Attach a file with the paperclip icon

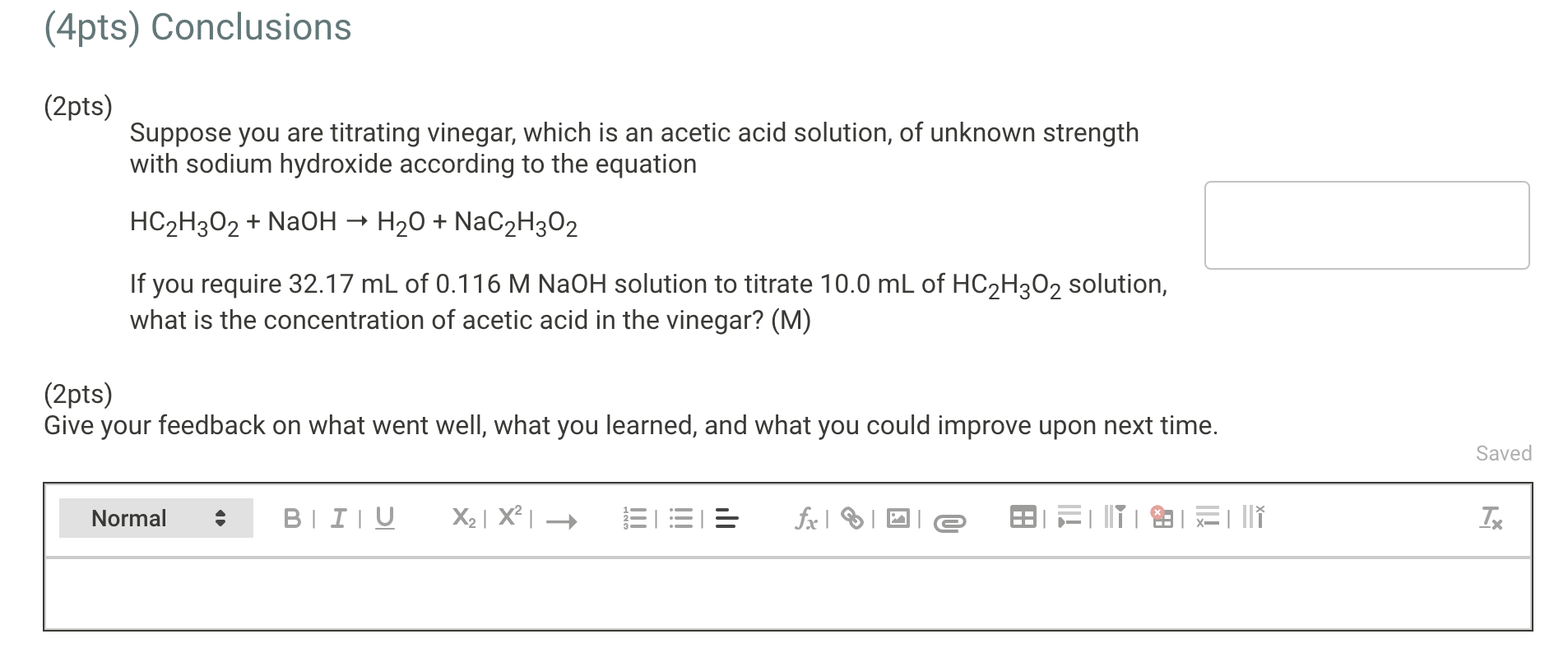click(950, 521)
